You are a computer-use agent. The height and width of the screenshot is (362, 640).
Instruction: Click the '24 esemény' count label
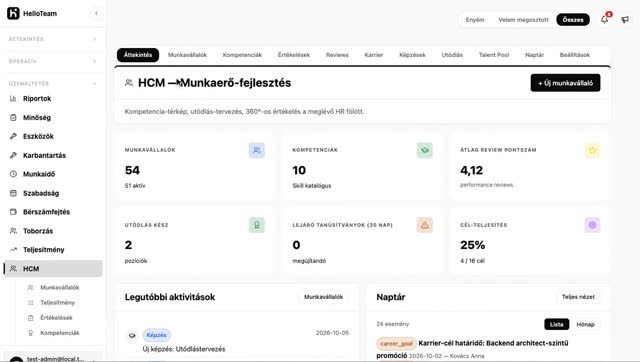coord(393,324)
